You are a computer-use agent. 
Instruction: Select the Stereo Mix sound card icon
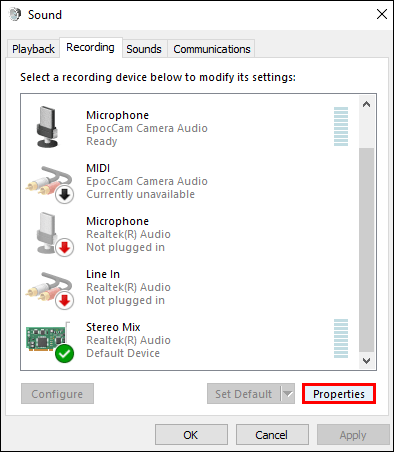49,341
